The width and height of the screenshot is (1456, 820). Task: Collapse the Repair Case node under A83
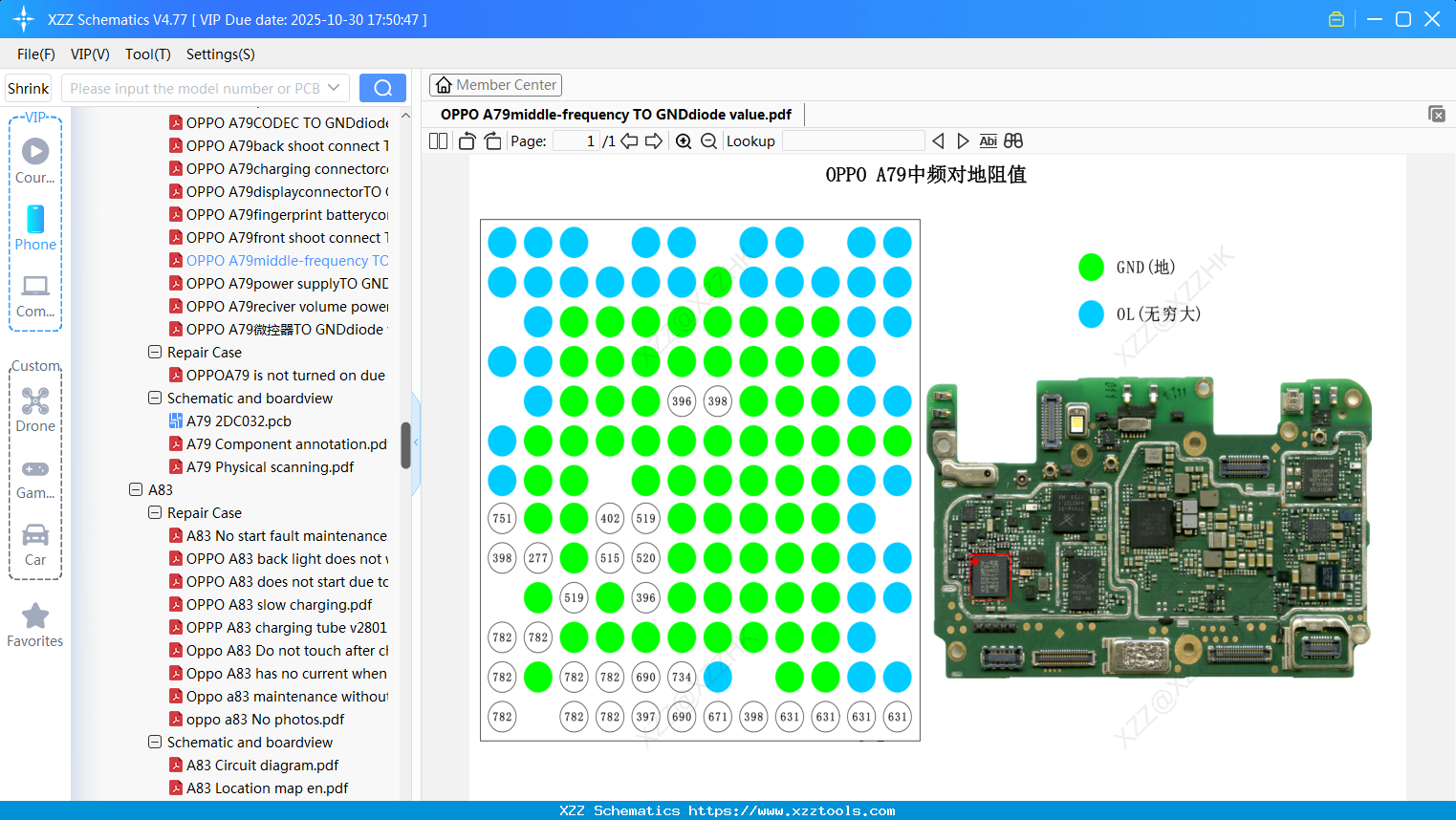point(154,512)
